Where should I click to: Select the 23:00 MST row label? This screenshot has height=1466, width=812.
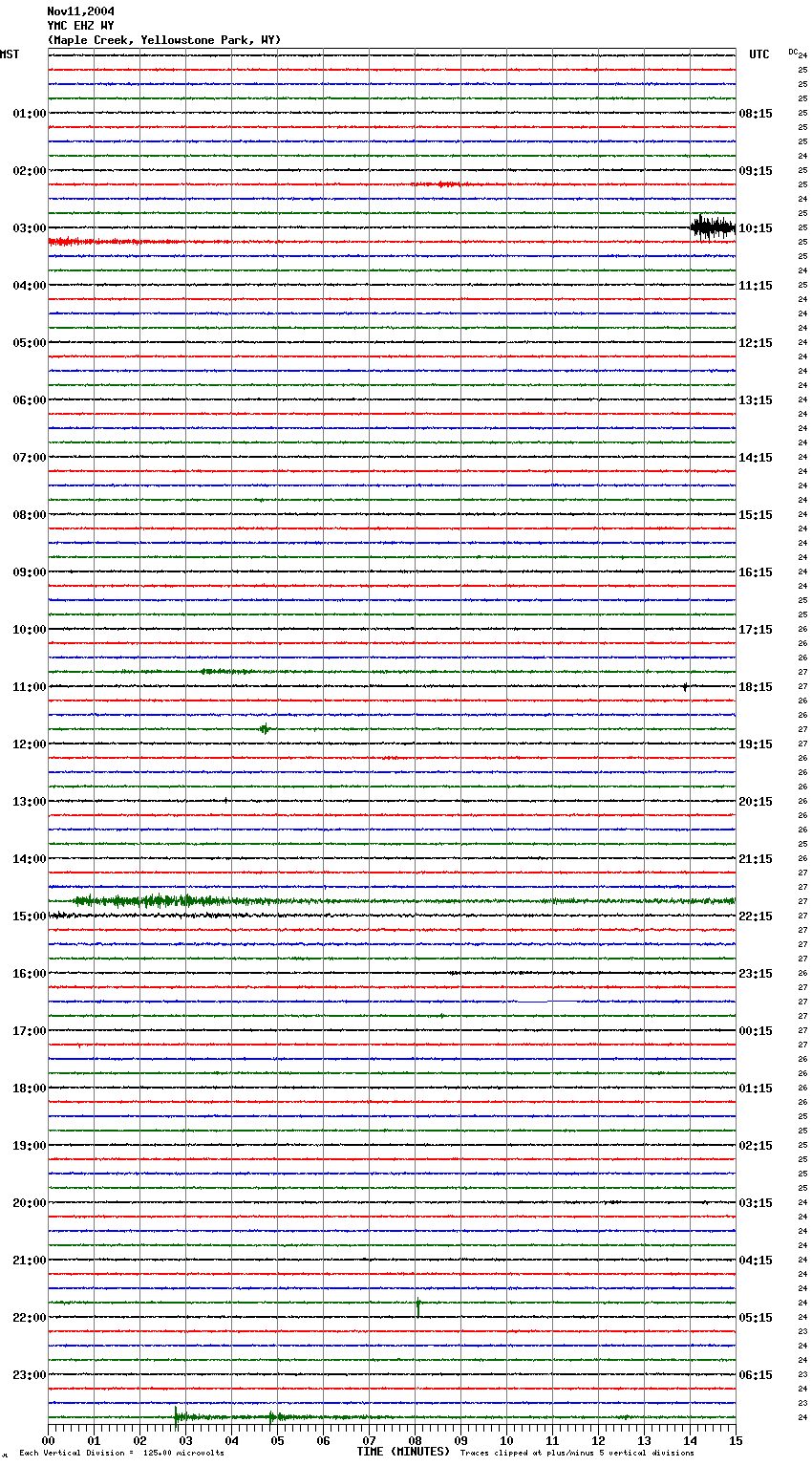(30, 1375)
